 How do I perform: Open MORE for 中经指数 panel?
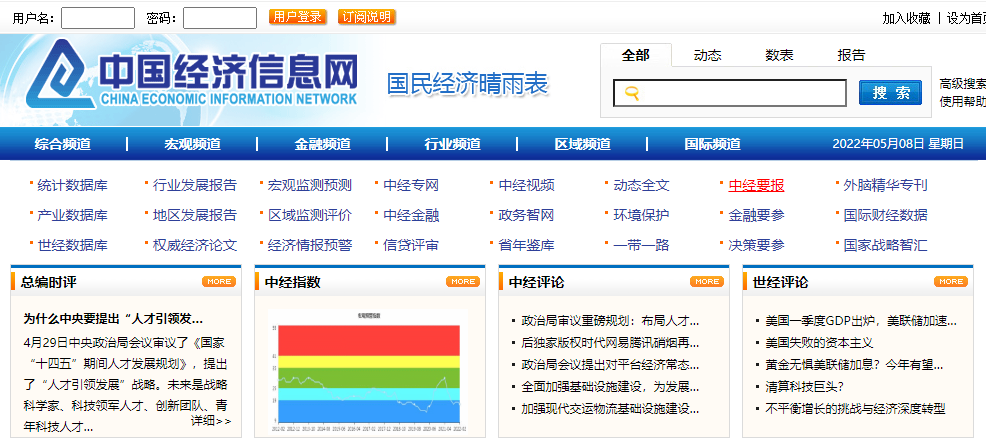(x=463, y=281)
